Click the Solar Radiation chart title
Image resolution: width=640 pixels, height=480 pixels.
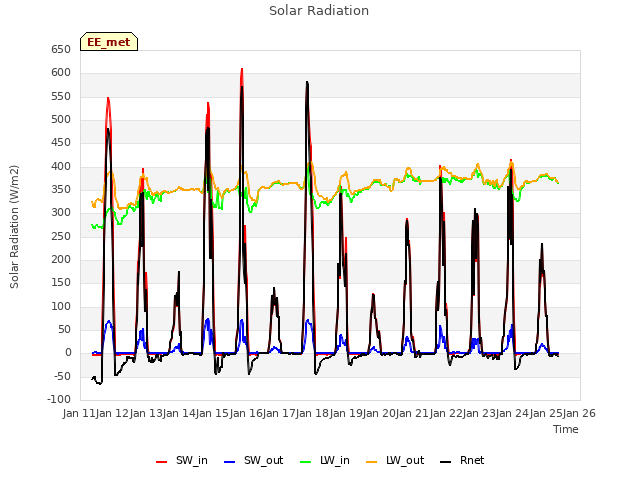point(319,11)
